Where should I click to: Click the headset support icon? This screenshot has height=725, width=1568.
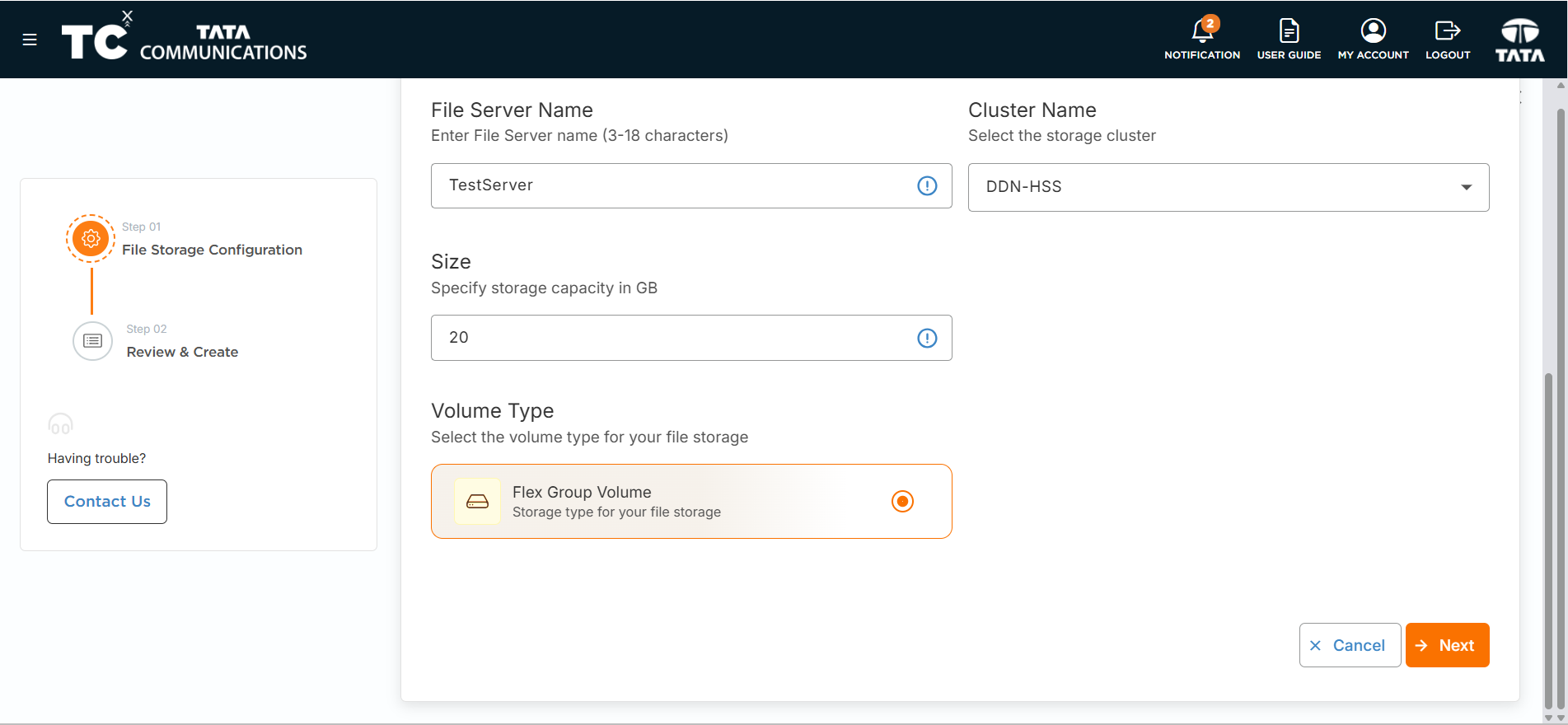(x=60, y=424)
